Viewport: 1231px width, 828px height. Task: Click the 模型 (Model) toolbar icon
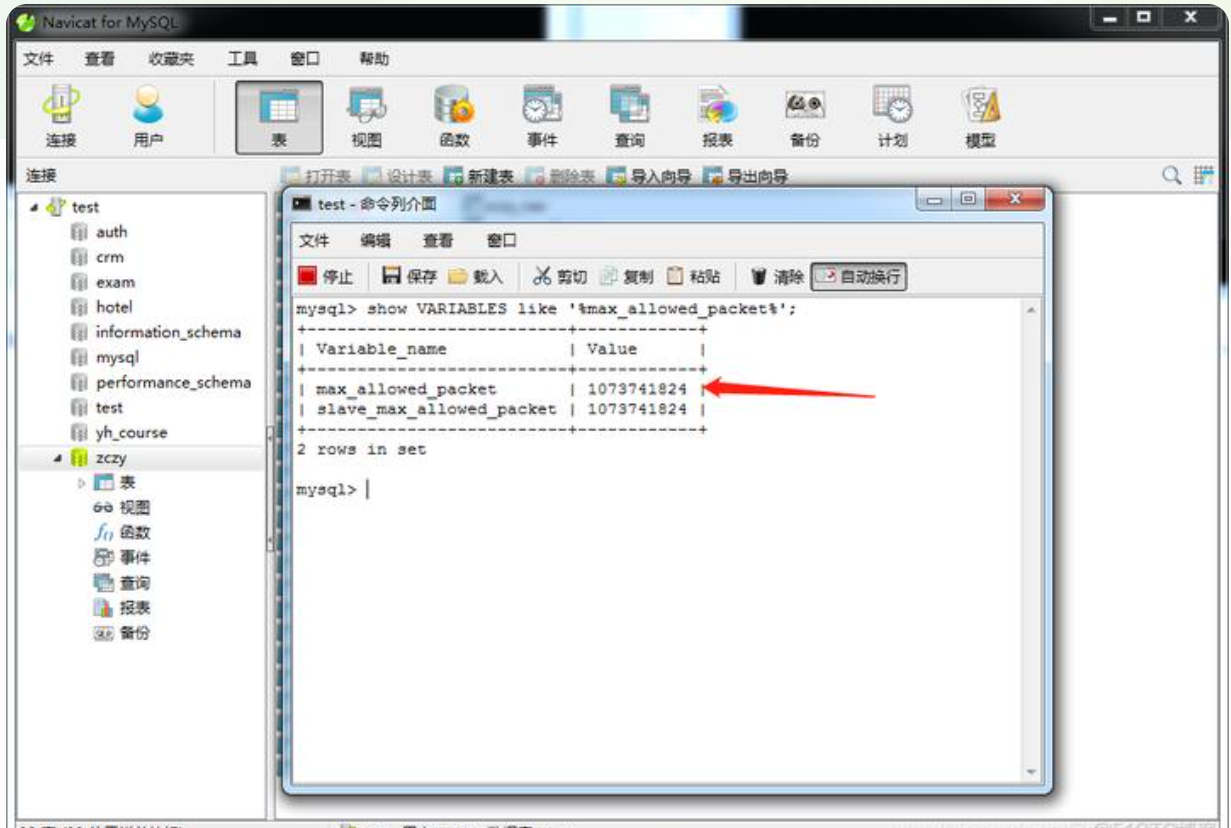point(980,116)
